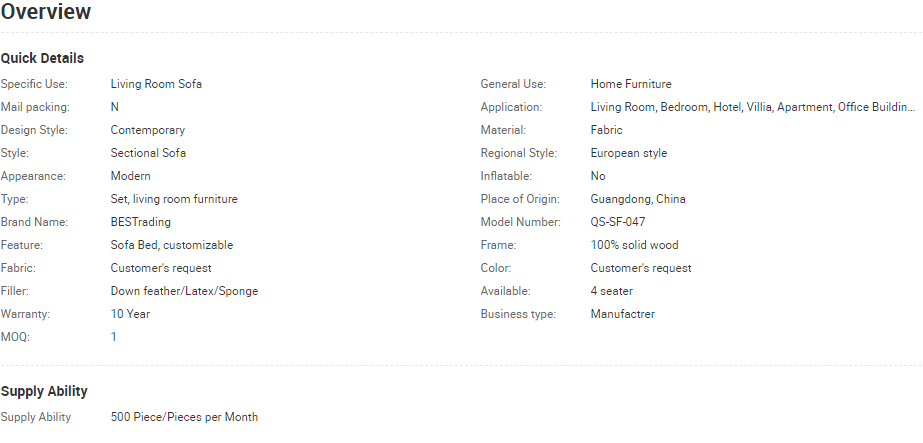
Task: Click the 'European style' regional style value
Action: click(x=629, y=153)
